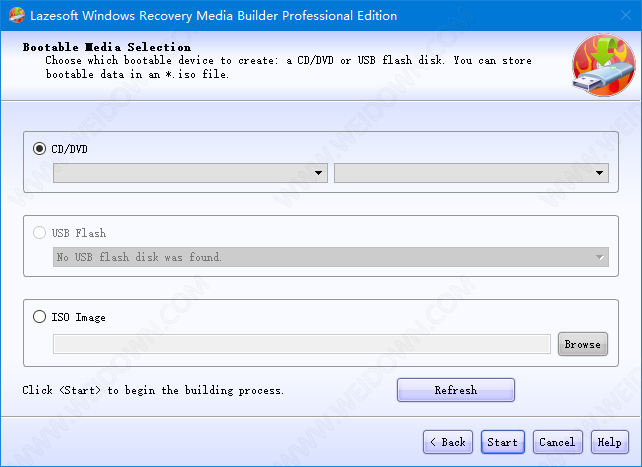The height and width of the screenshot is (467, 642).
Task: Enable the ISO Image radio option
Action: (x=39, y=317)
